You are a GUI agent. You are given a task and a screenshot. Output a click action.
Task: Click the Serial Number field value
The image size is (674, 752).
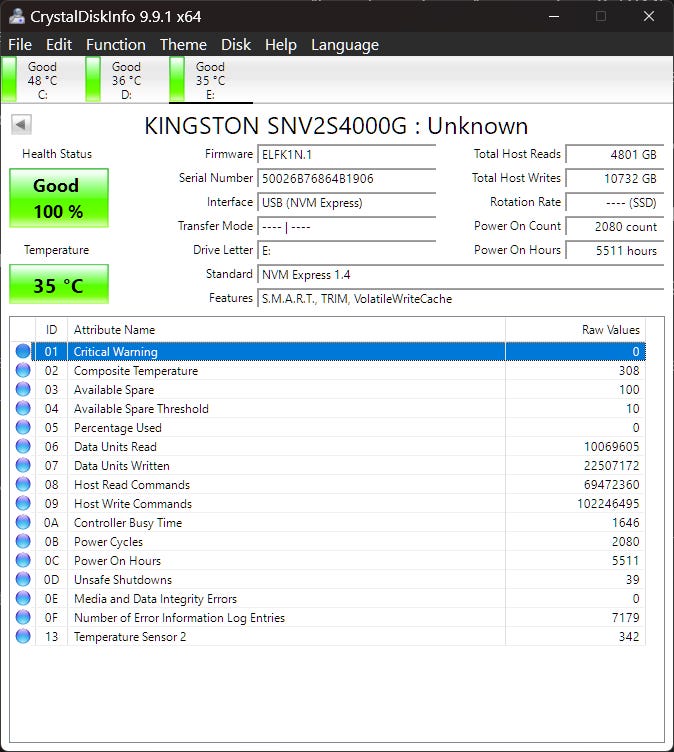coord(346,178)
